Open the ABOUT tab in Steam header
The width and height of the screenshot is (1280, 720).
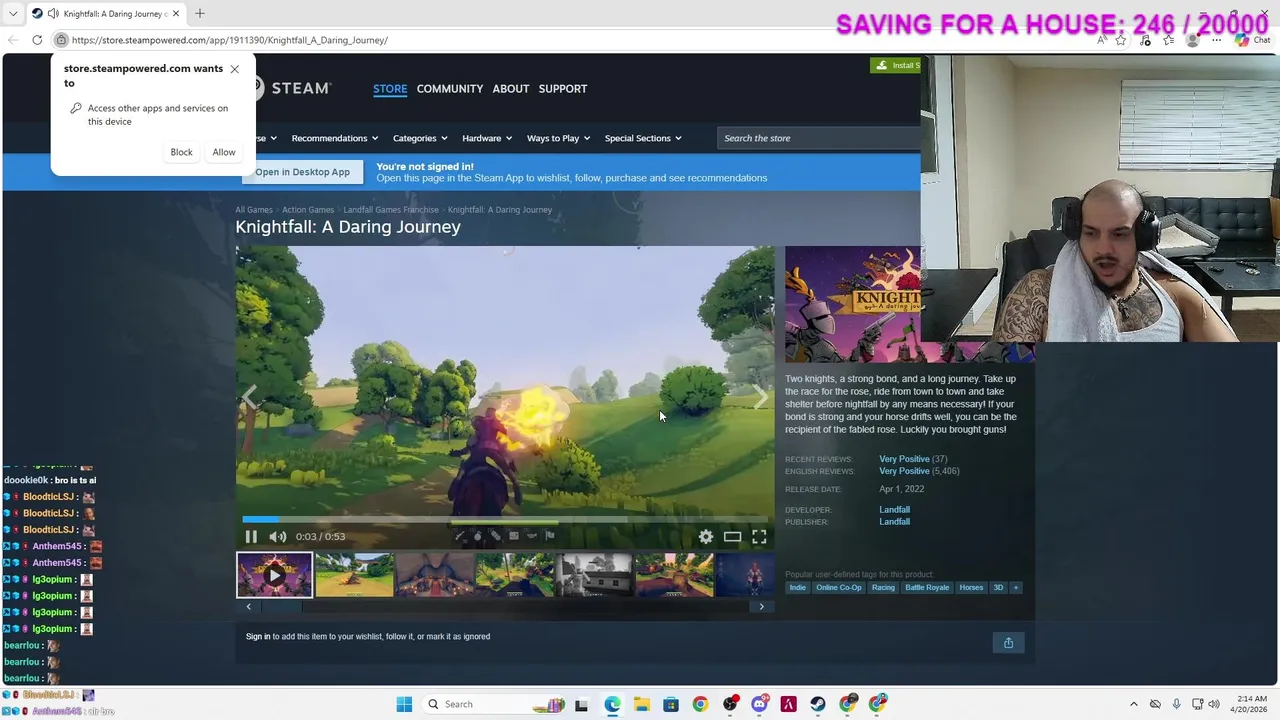pos(511,89)
